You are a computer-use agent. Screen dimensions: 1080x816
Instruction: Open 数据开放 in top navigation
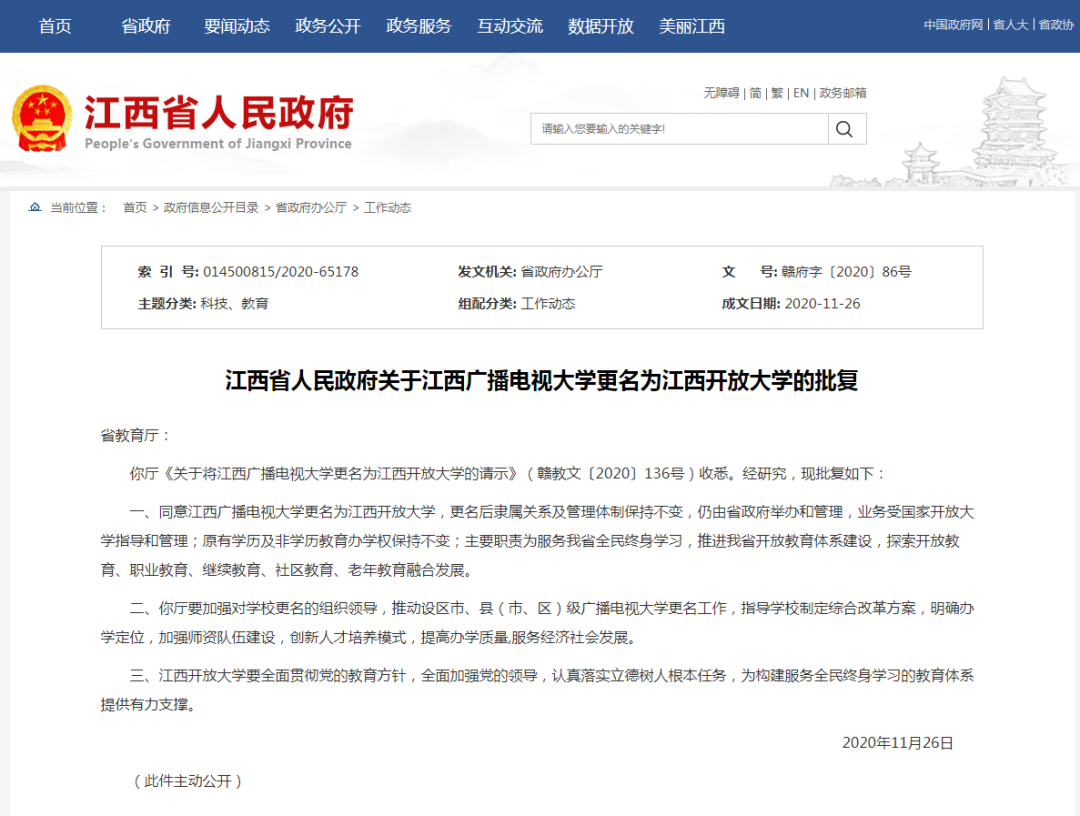(x=601, y=26)
